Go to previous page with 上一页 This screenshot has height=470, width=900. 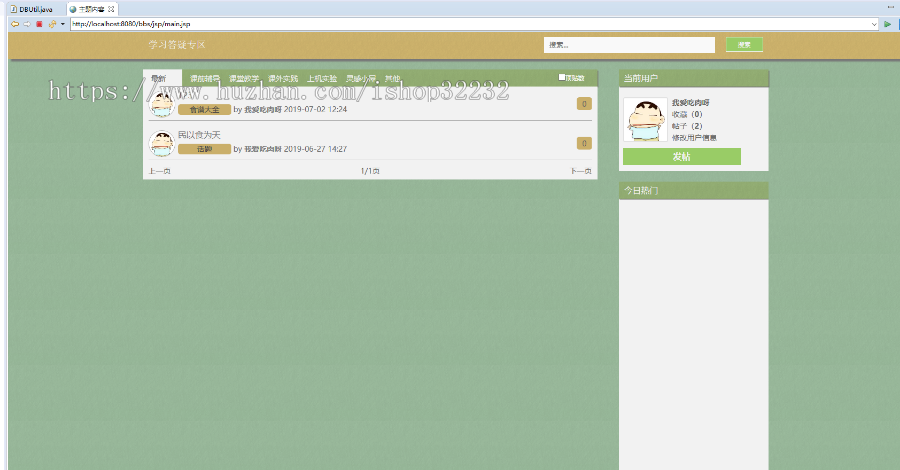(x=160, y=171)
